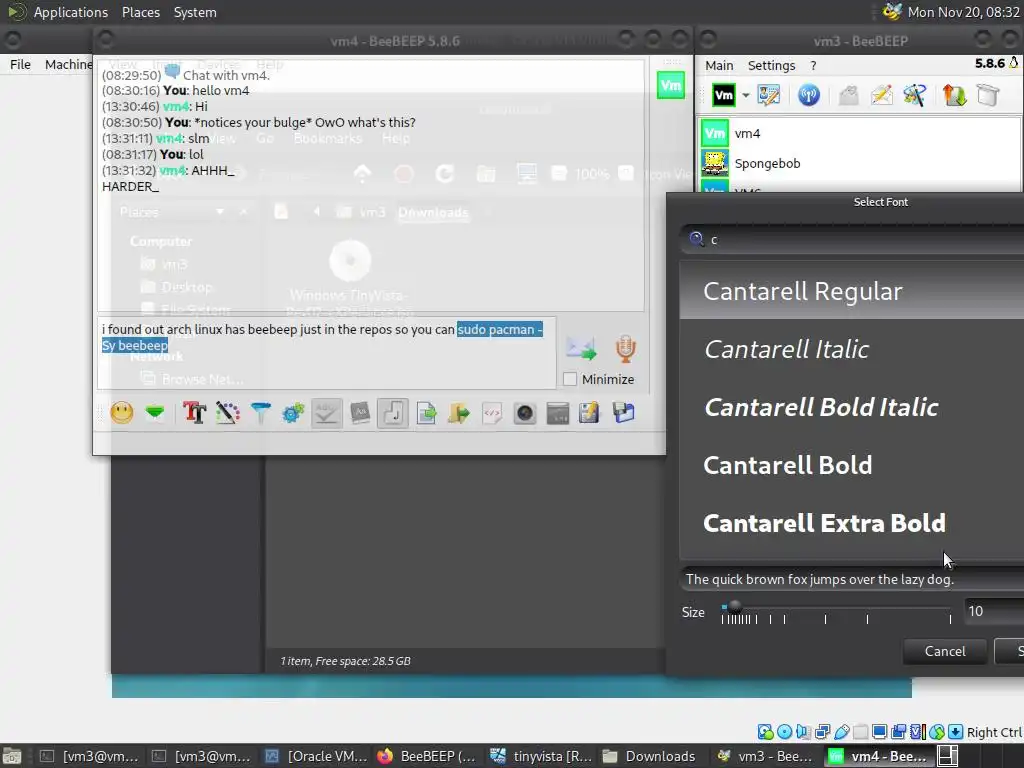
Task: Switch to Downloads taskbar window
Action: pyautogui.click(x=649, y=756)
